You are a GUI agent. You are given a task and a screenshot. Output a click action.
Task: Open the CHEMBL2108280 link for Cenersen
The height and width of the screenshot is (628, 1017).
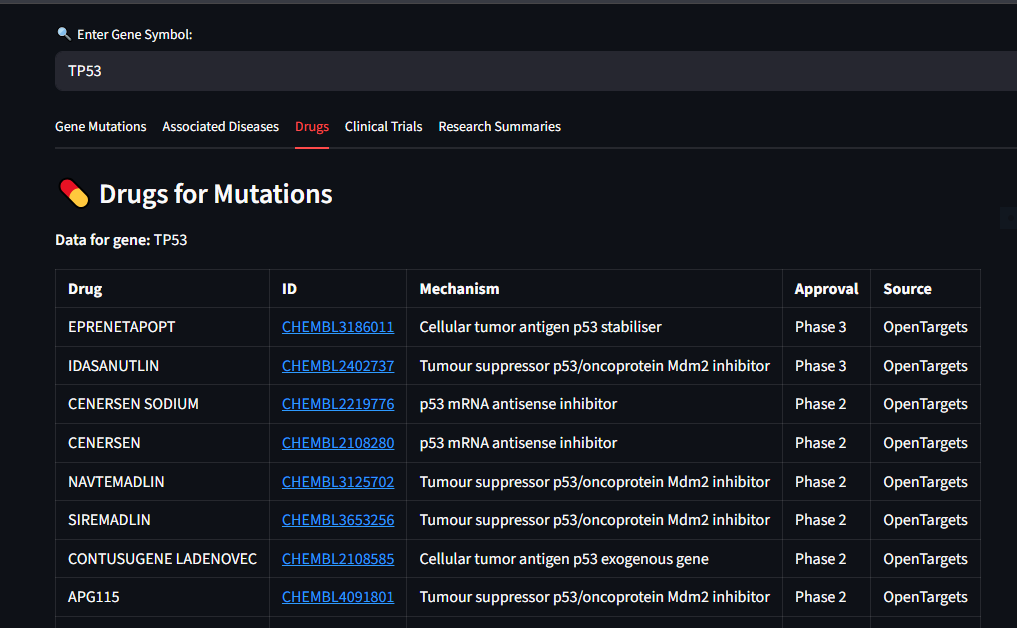[x=338, y=443]
